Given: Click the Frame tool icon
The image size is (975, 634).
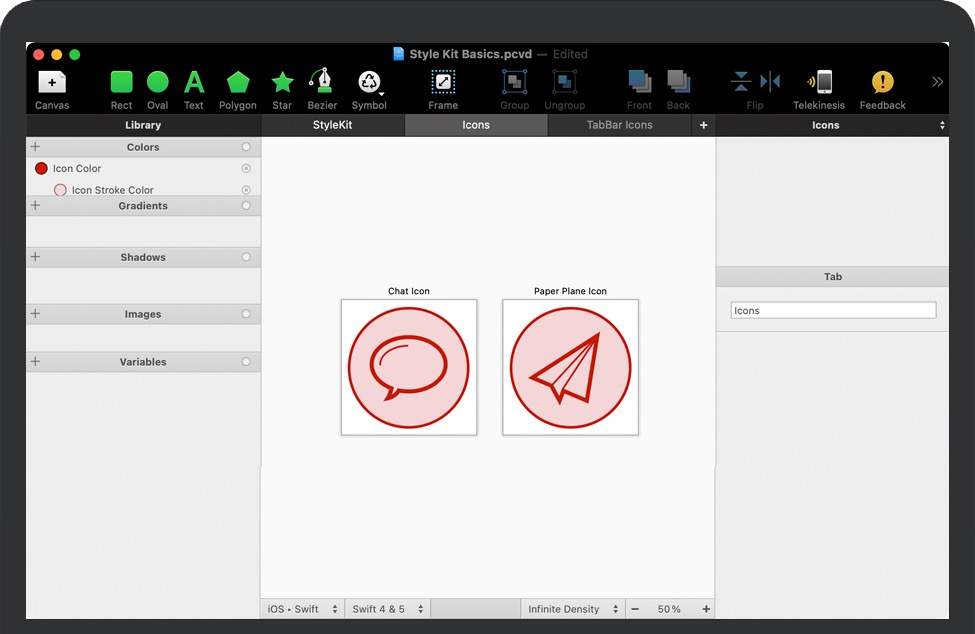Looking at the screenshot, I should [443, 83].
